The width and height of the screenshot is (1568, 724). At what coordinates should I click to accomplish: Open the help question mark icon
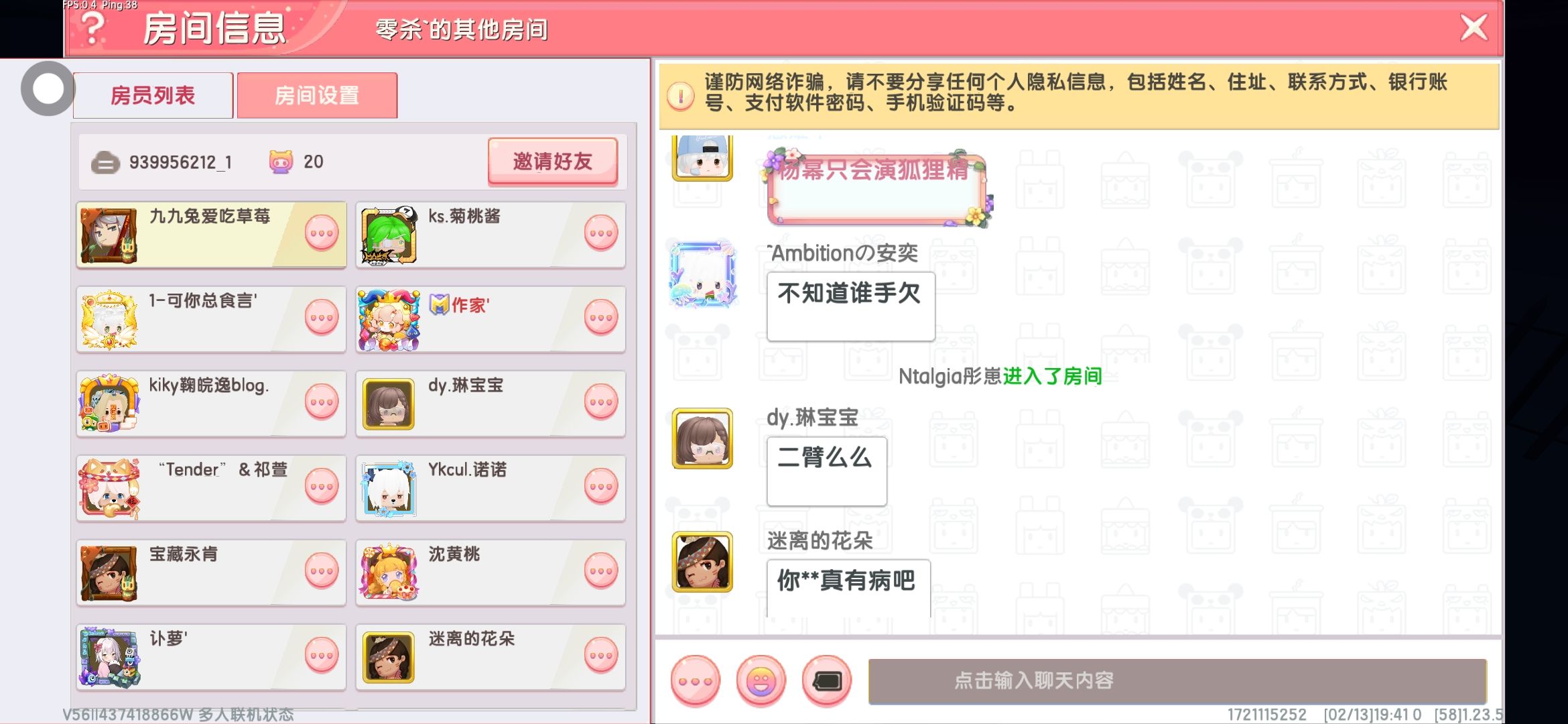[x=93, y=28]
